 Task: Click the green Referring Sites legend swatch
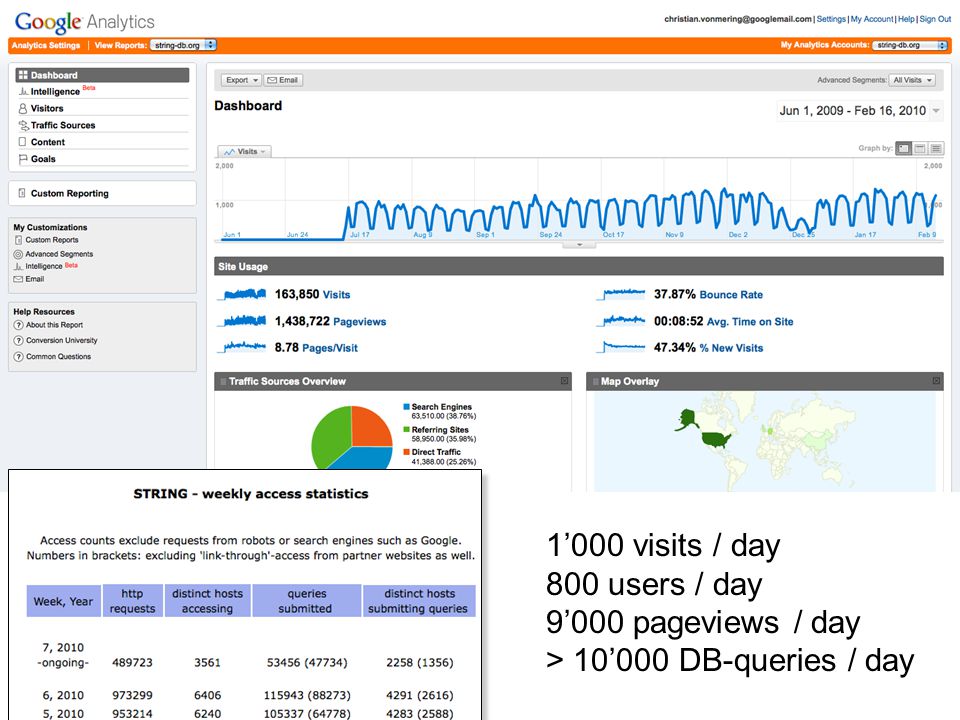point(407,430)
